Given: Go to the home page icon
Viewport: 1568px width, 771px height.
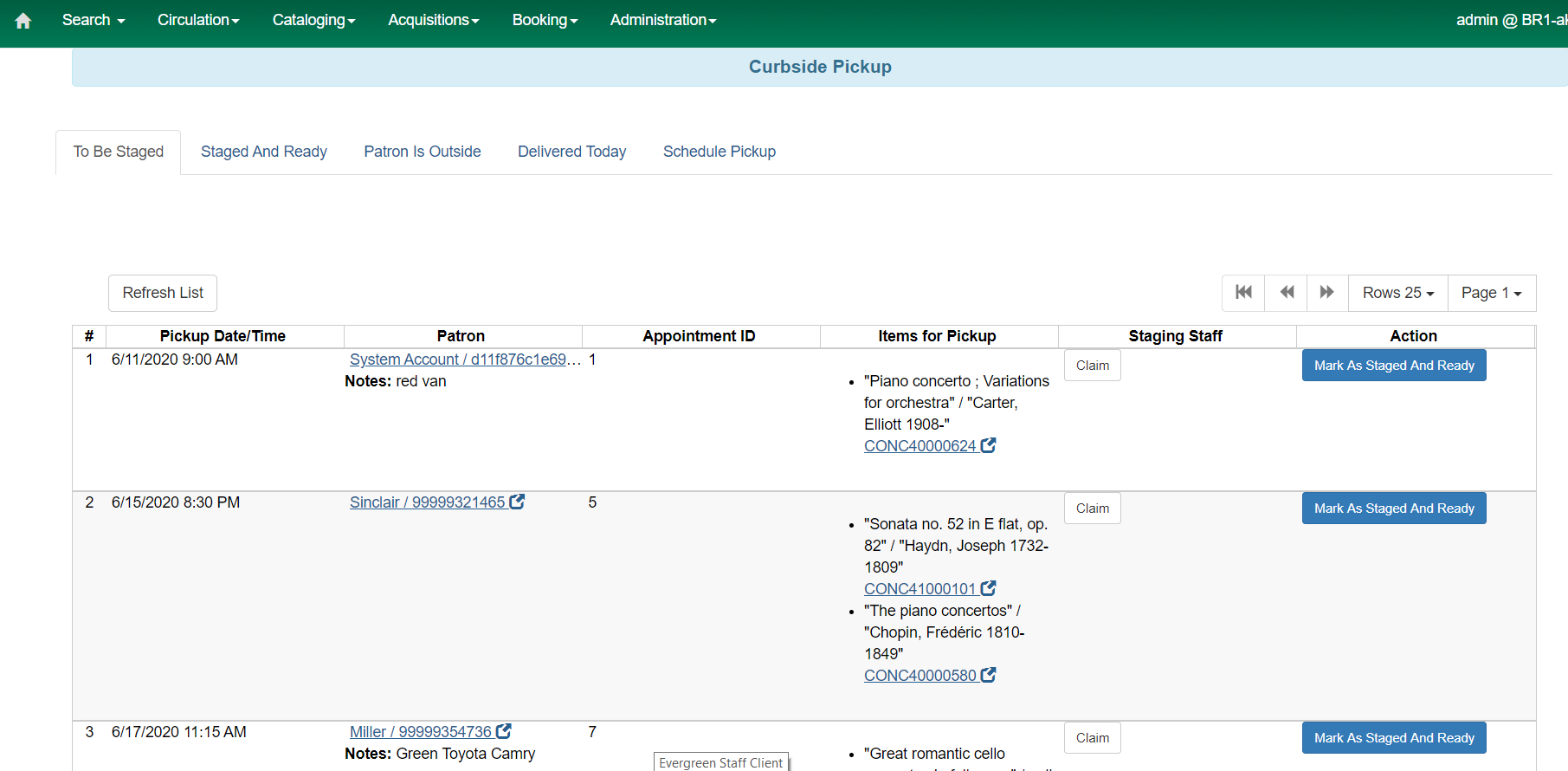Looking at the screenshot, I should [23, 21].
